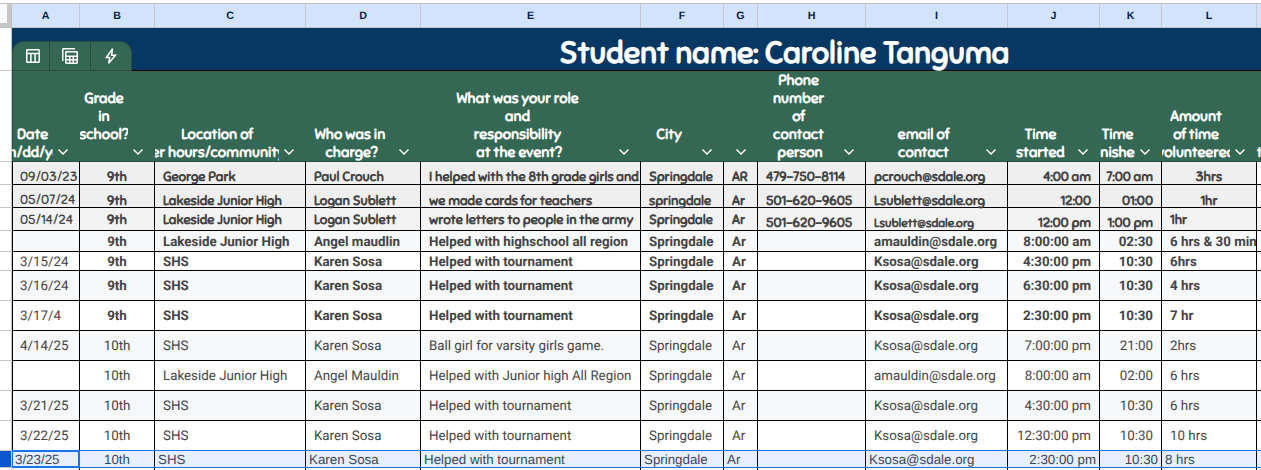Expand the email of contact column dropdown
1261x470 pixels.
(x=991, y=152)
